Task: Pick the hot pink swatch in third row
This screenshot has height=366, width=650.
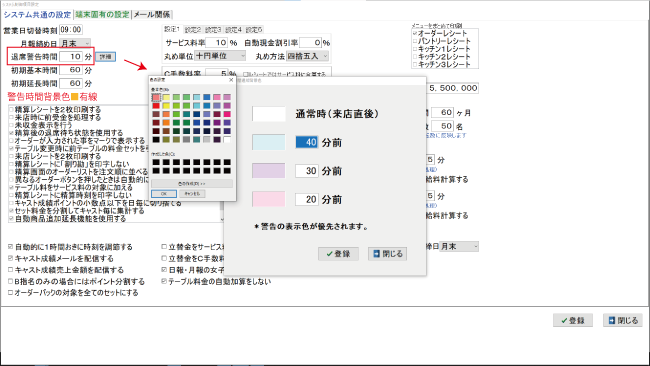Action: 227,114
